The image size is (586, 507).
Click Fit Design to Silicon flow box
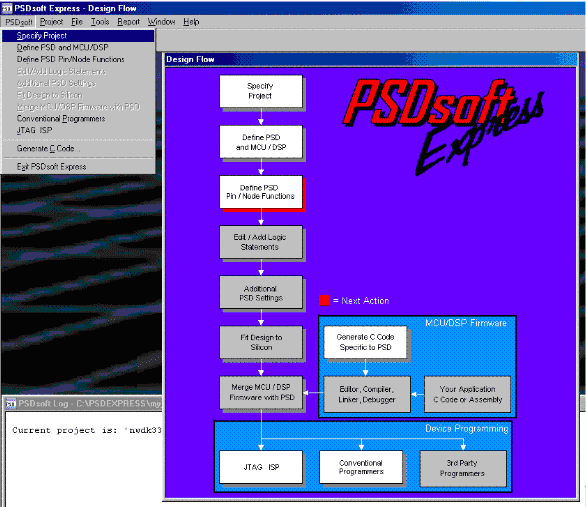(x=261, y=342)
